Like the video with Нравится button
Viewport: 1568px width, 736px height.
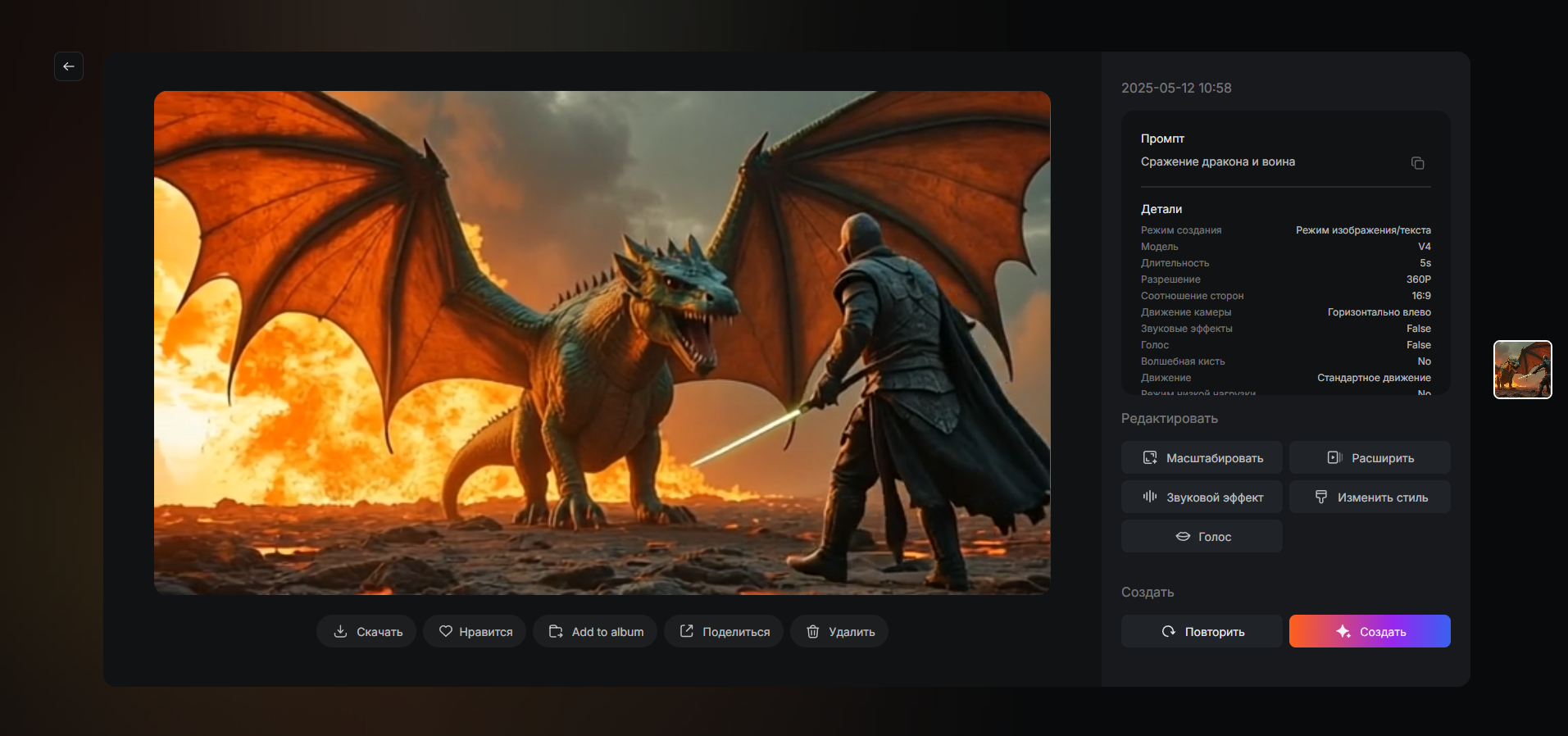[x=475, y=631]
